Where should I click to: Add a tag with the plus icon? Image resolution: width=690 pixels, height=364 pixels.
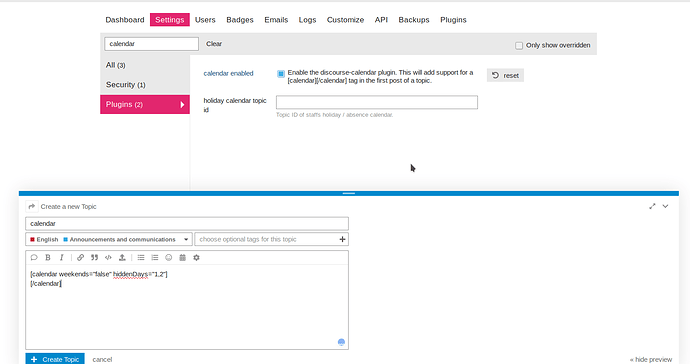[x=342, y=239]
